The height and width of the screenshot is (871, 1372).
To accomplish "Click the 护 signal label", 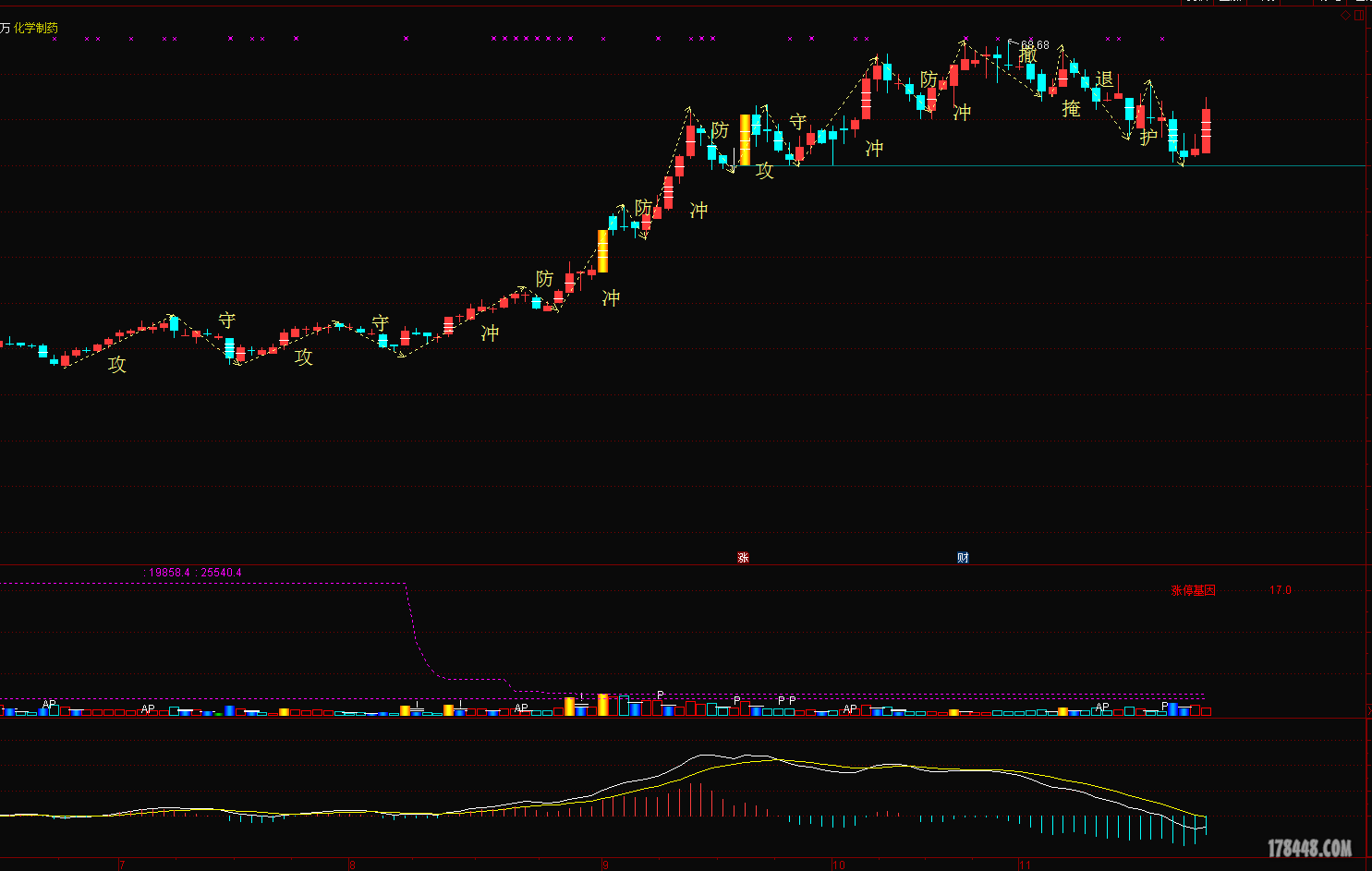I will point(1148,138).
